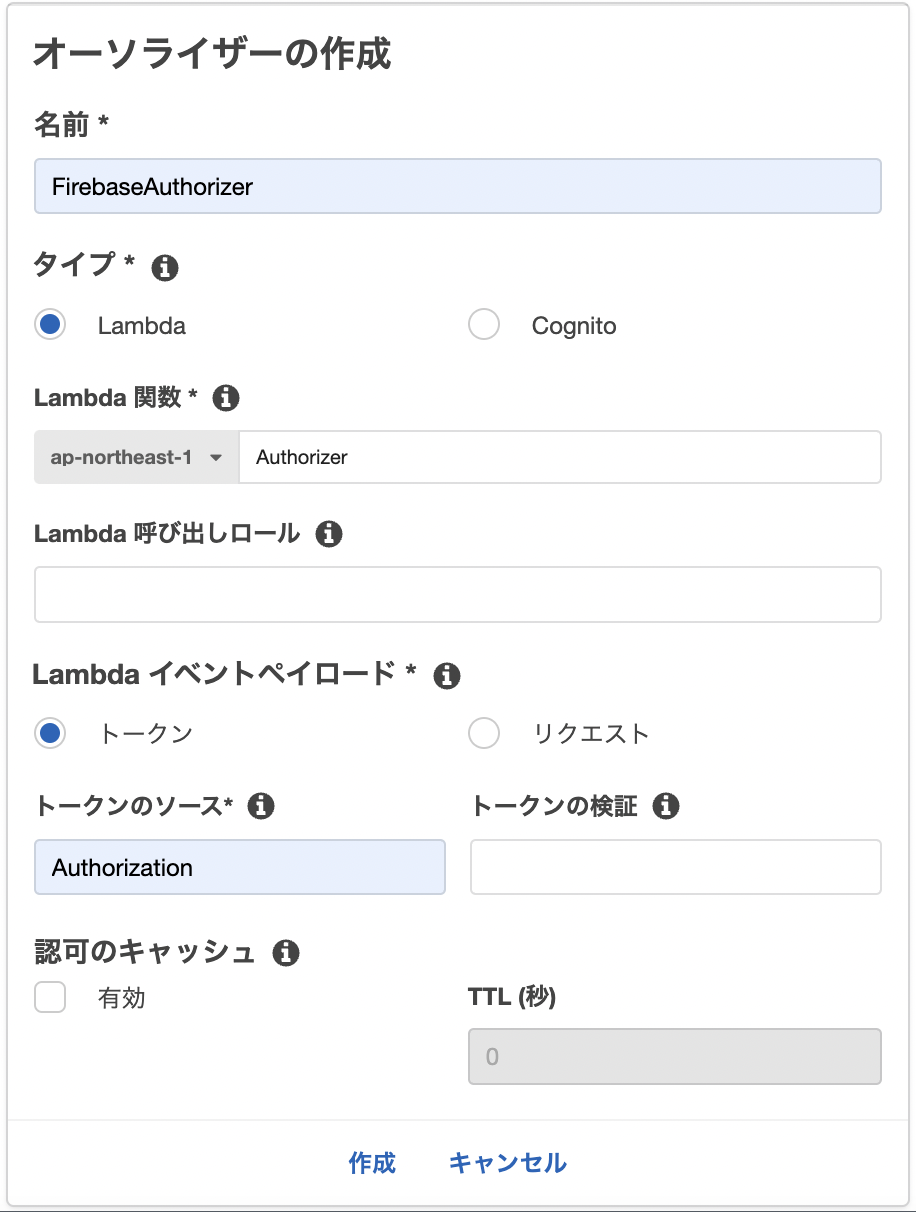Image resolution: width=916 pixels, height=1212 pixels.
Task: Select the Lambda authorizer type
Action: (50, 324)
